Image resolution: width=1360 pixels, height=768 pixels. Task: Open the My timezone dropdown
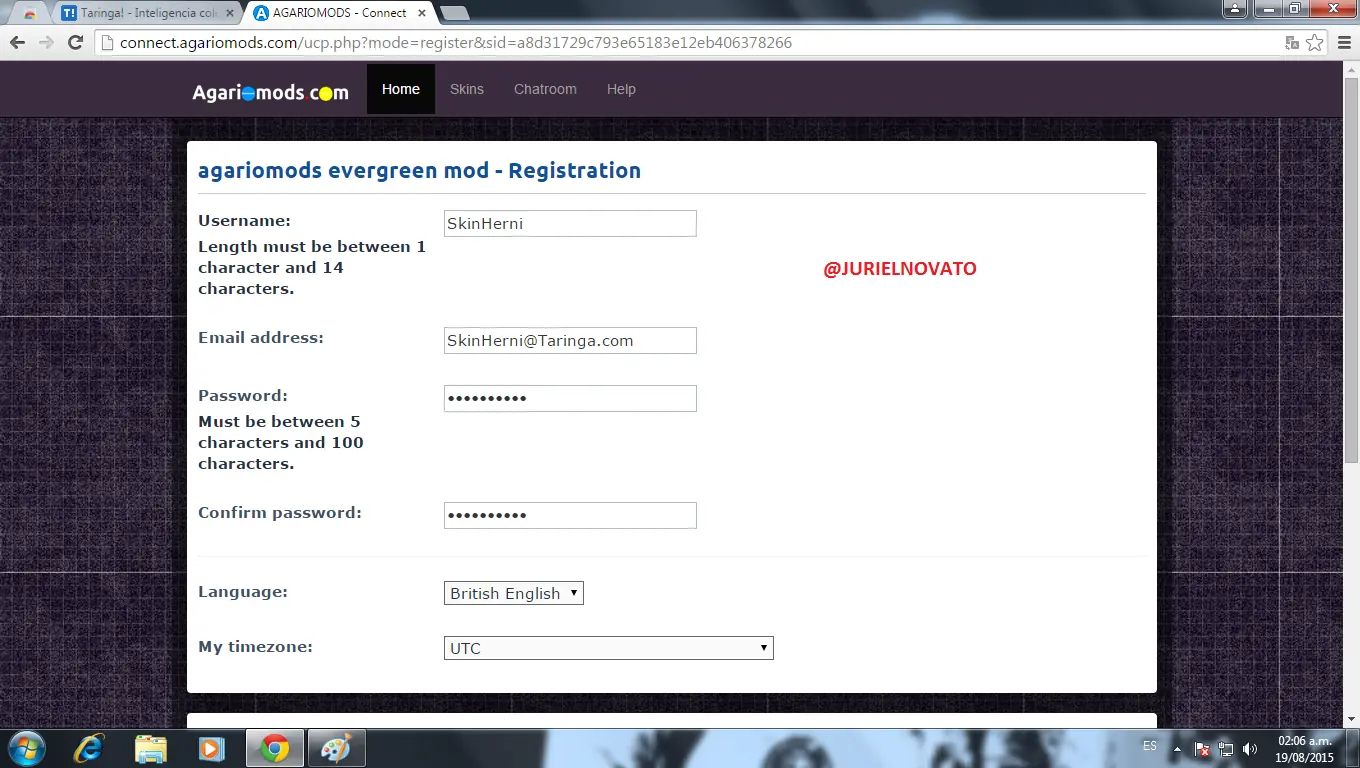pyautogui.click(x=609, y=648)
